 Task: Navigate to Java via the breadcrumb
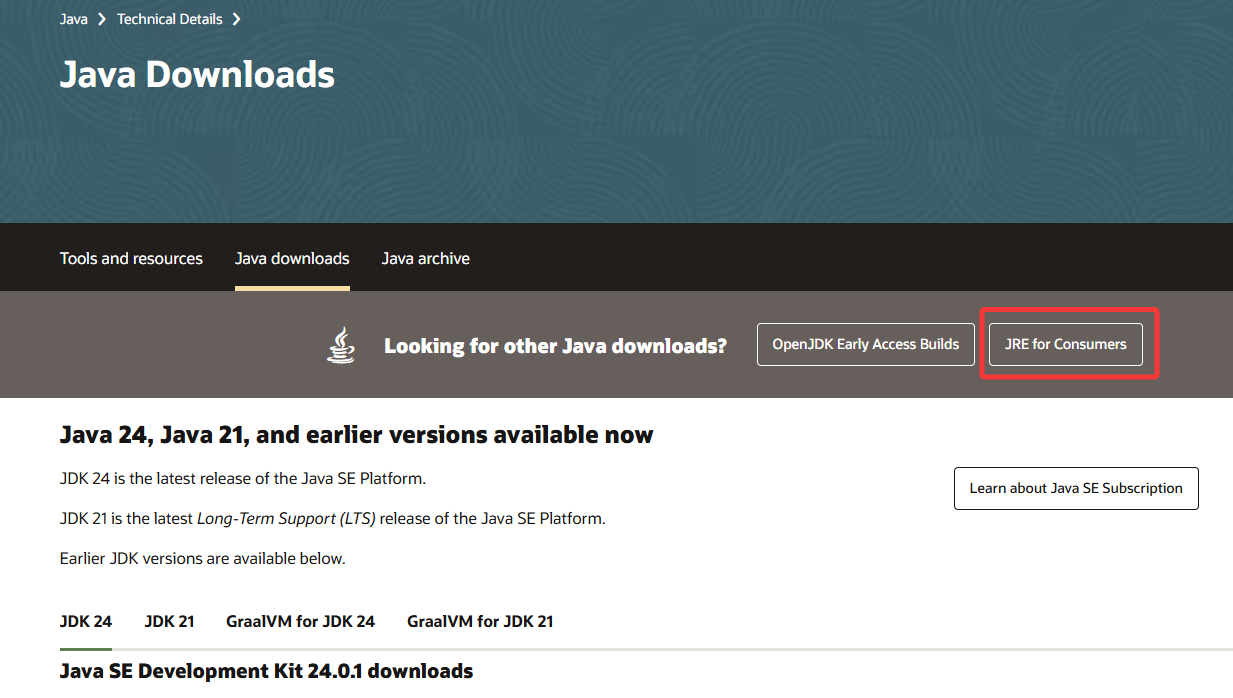(x=73, y=18)
